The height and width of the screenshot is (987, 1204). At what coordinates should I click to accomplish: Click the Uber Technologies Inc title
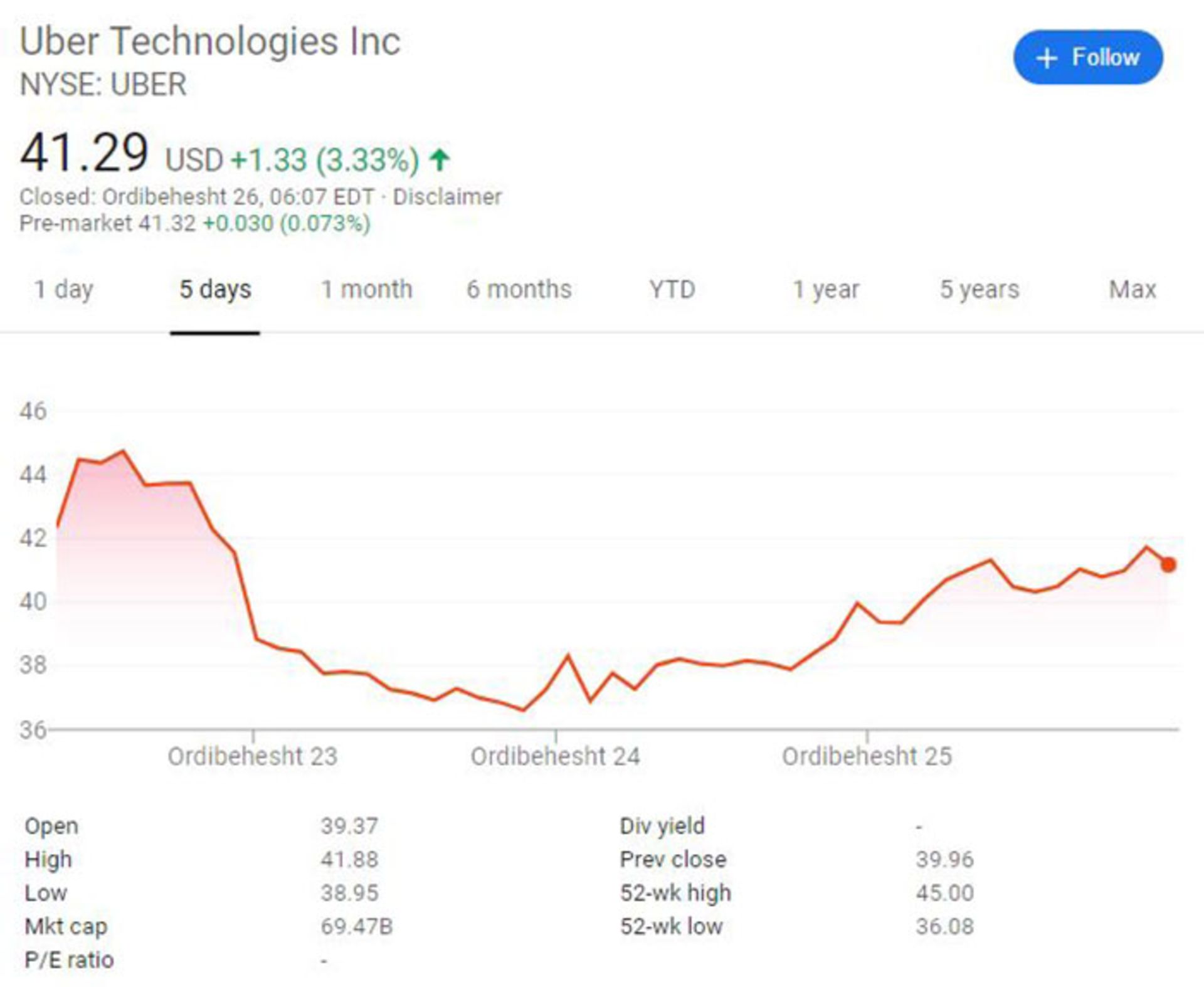click(x=210, y=41)
